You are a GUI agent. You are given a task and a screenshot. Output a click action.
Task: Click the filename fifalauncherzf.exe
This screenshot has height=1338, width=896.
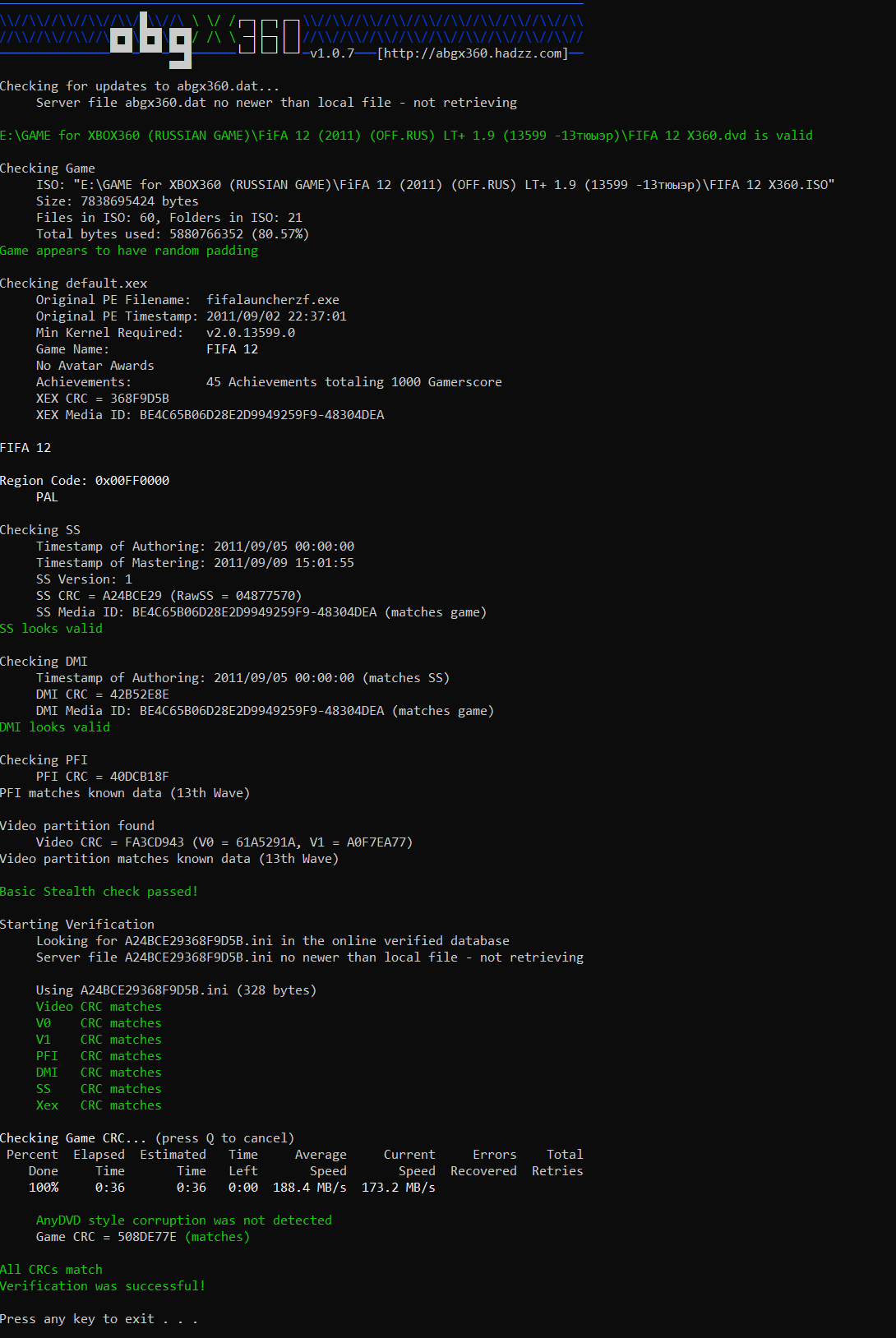(273, 300)
